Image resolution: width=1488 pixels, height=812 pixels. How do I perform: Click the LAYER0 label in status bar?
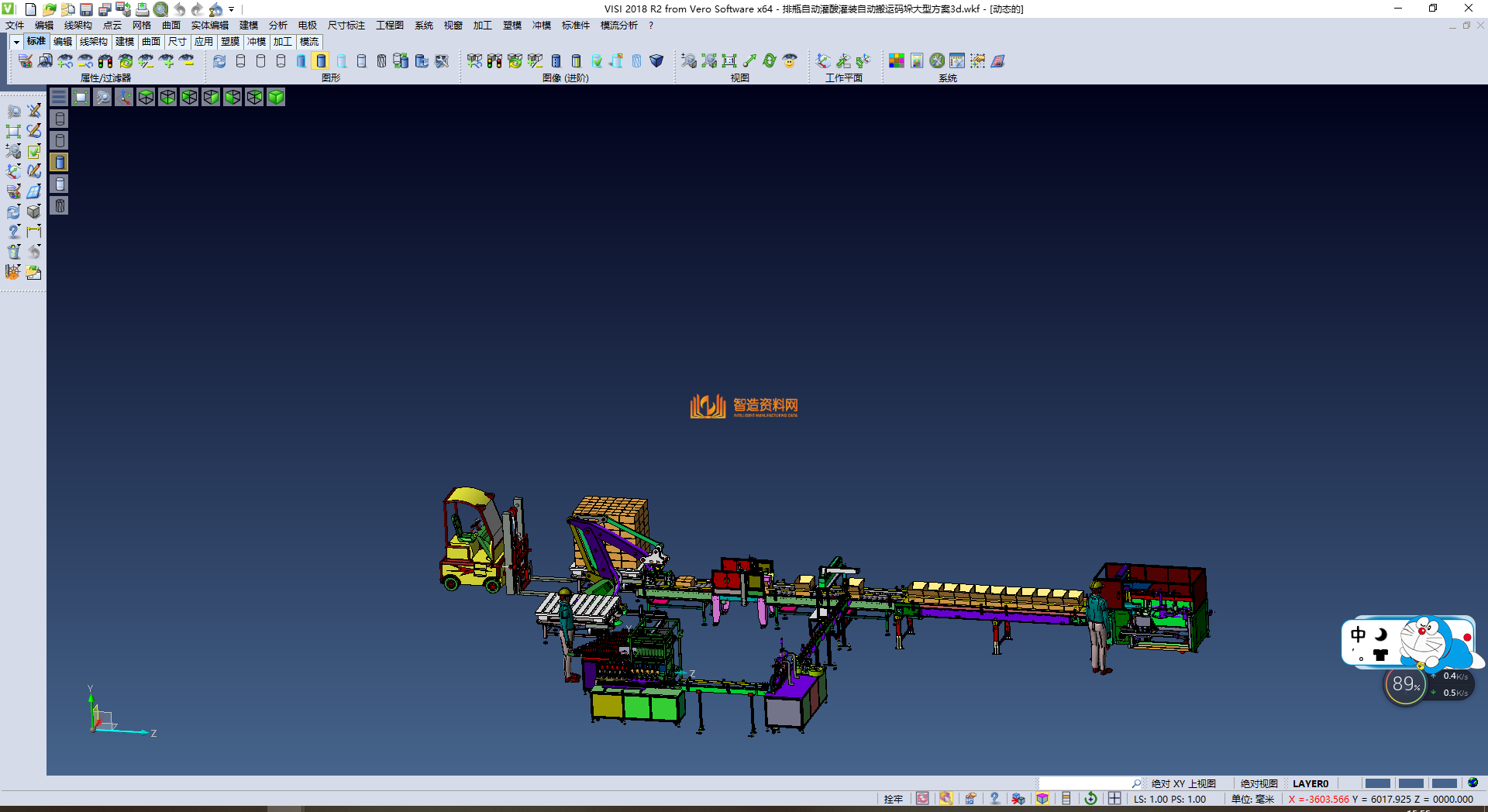coord(1310,783)
